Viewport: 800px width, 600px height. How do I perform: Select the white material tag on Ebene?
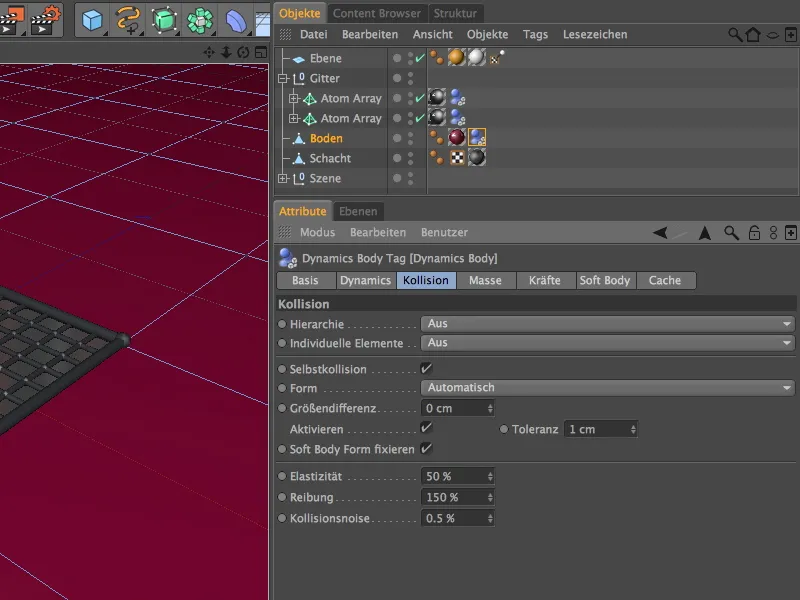pos(477,58)
